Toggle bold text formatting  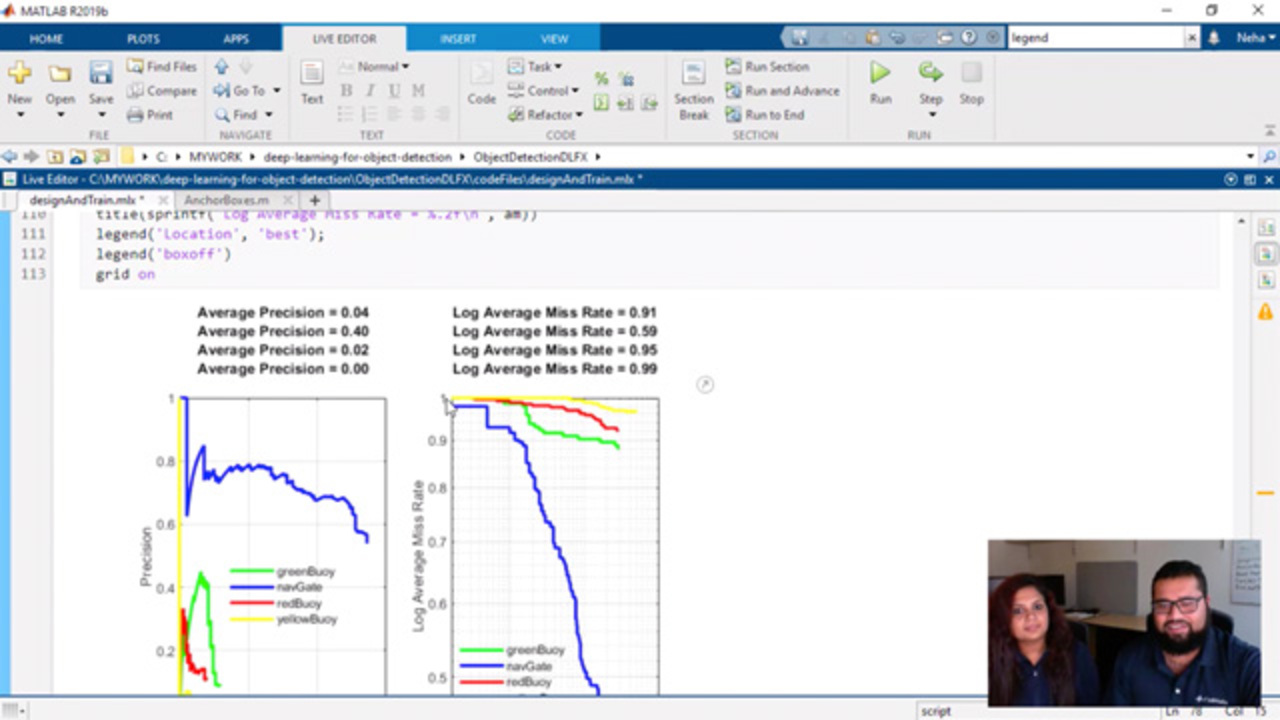pos(346,91)
